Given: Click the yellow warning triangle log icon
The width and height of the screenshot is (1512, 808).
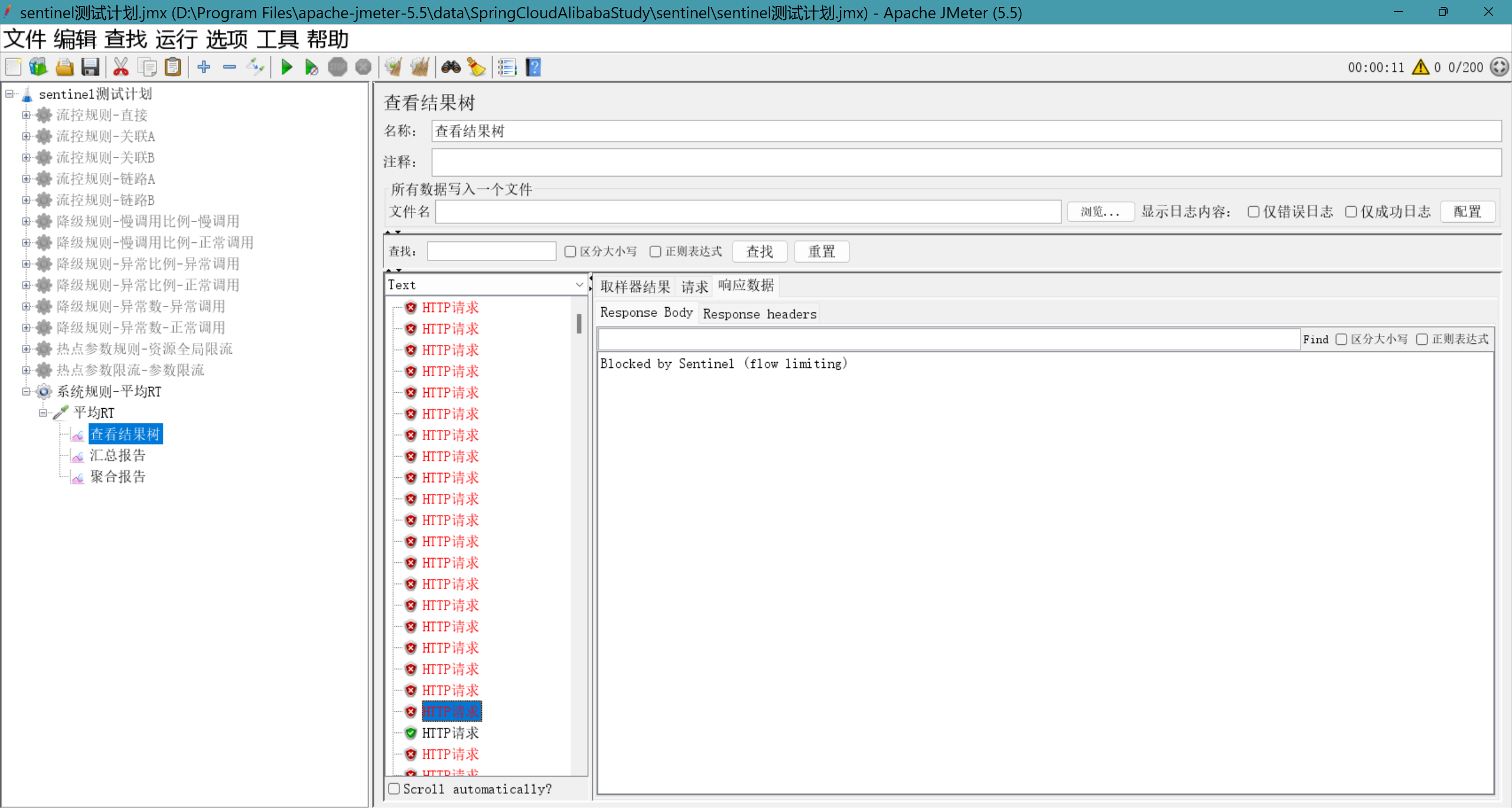Looking at the screenshot, I should click(1420, 67).
